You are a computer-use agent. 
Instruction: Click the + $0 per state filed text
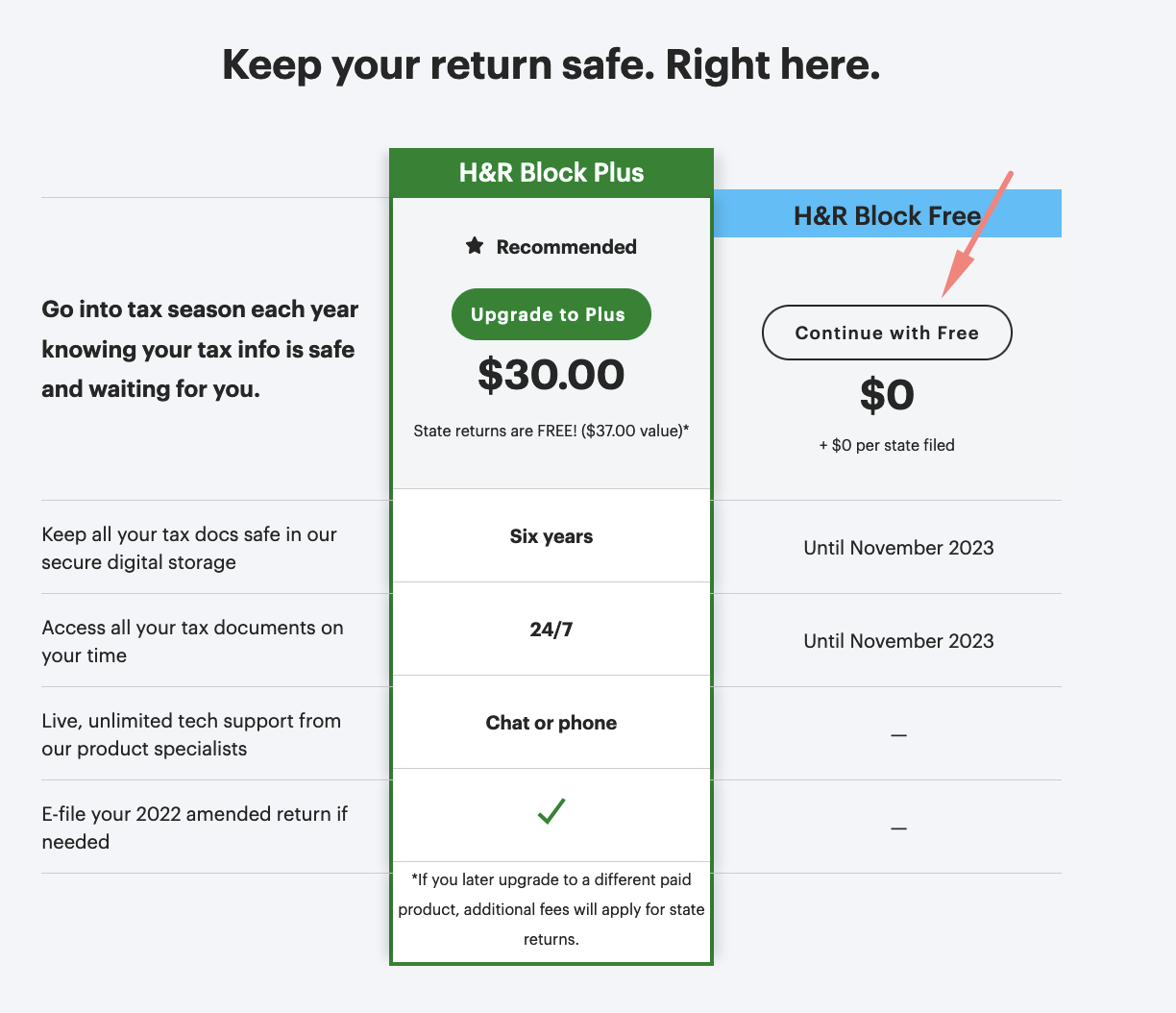click(x=887, y=445)
